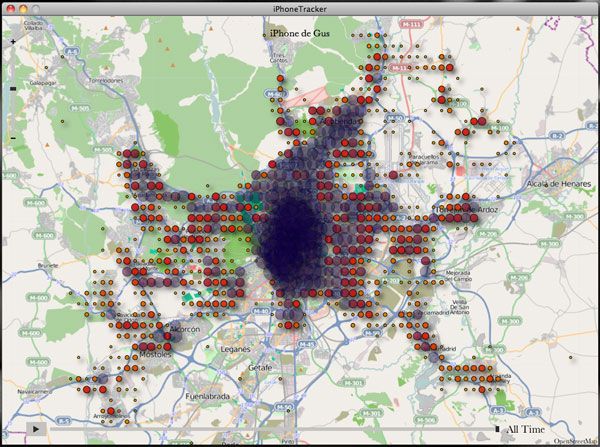Click the Alcorcón map label
This screenshot has width=600, height=447.
(x=184, y=329)
